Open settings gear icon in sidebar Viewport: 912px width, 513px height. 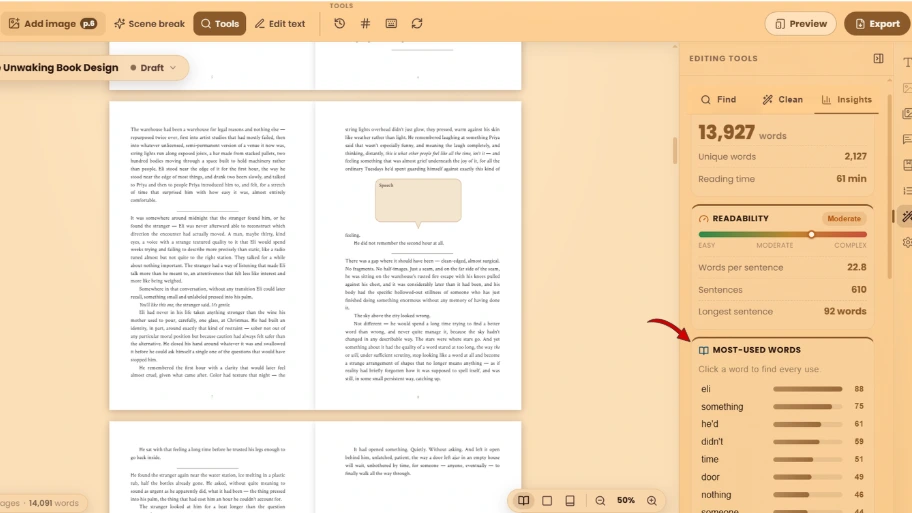(906, 243)
